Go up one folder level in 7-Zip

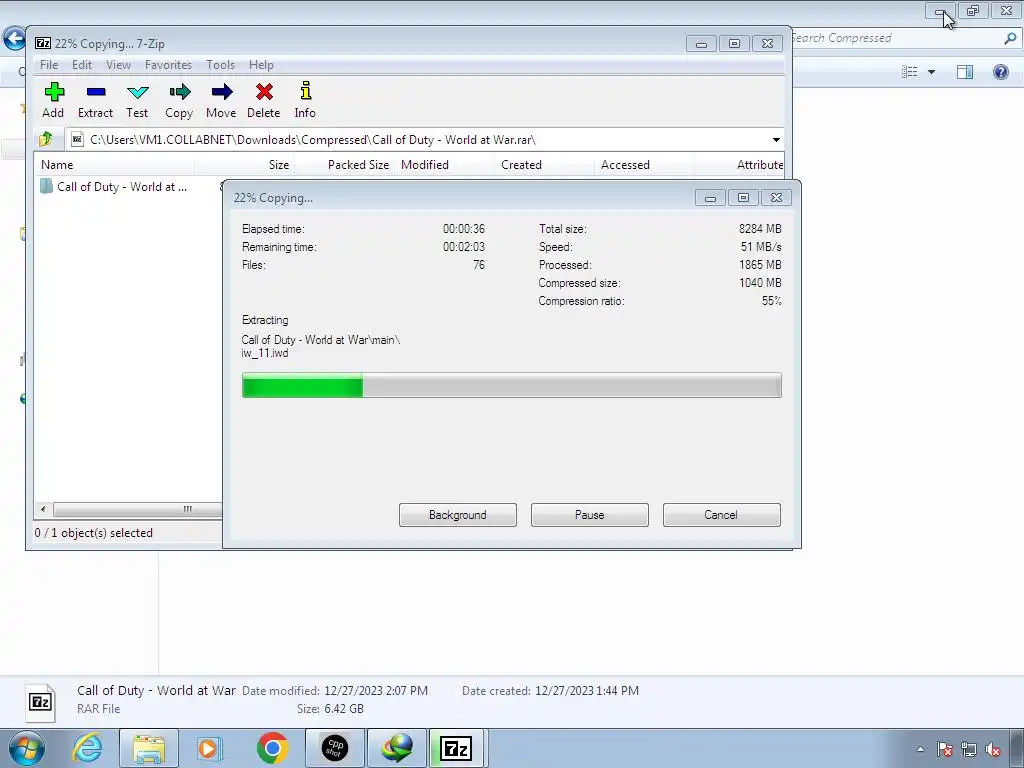(x=46, y=139)
